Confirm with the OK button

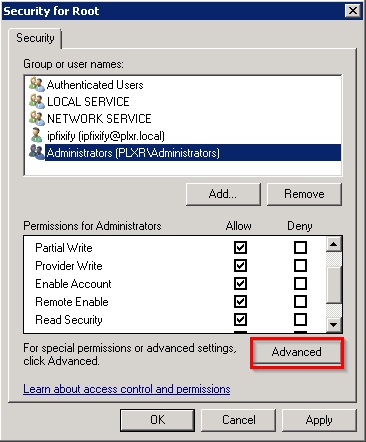tap(157, 420)
